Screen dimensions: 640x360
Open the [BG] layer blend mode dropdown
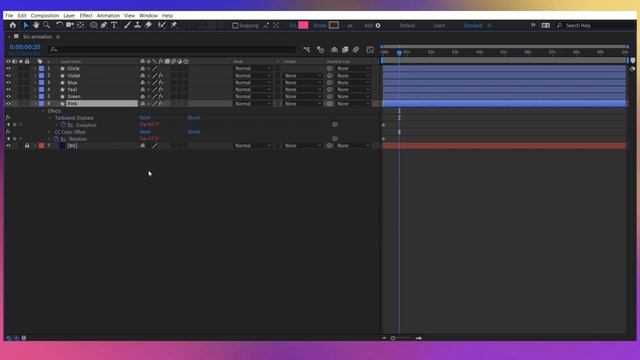tap(253, 146)
